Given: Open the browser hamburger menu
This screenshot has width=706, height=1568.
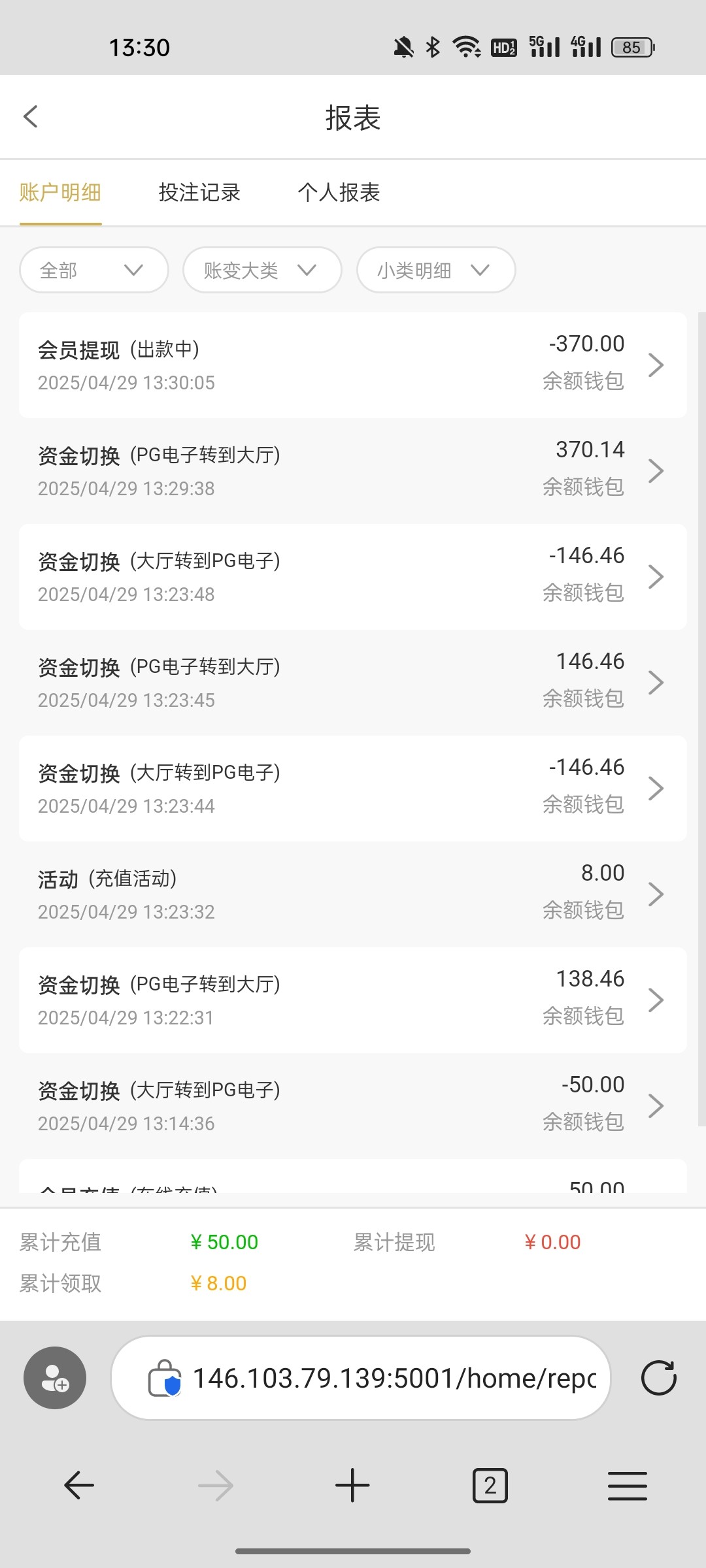Looking at the screenshot, I should click(x=627, y=1486).
